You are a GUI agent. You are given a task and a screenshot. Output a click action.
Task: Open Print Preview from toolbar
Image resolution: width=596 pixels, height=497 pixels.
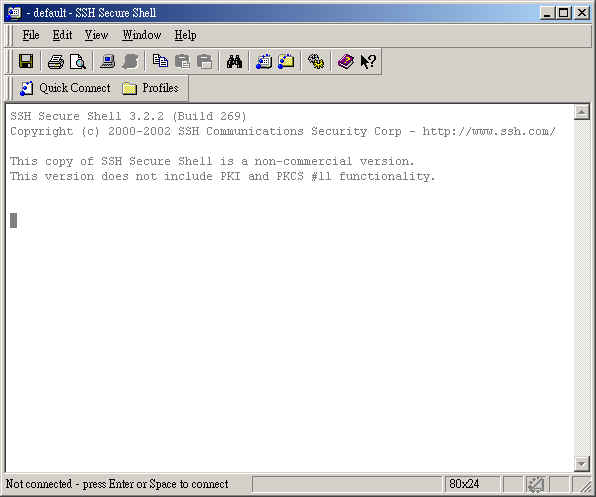pyautogui.click(x=78, y=62)
